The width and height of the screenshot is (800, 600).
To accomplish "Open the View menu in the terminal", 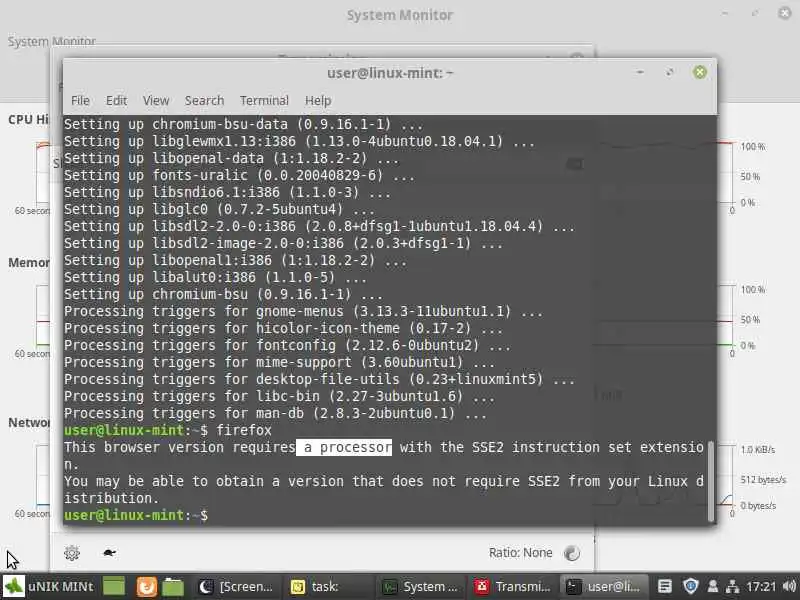I will pyautogui.click(x=156, y=101).
